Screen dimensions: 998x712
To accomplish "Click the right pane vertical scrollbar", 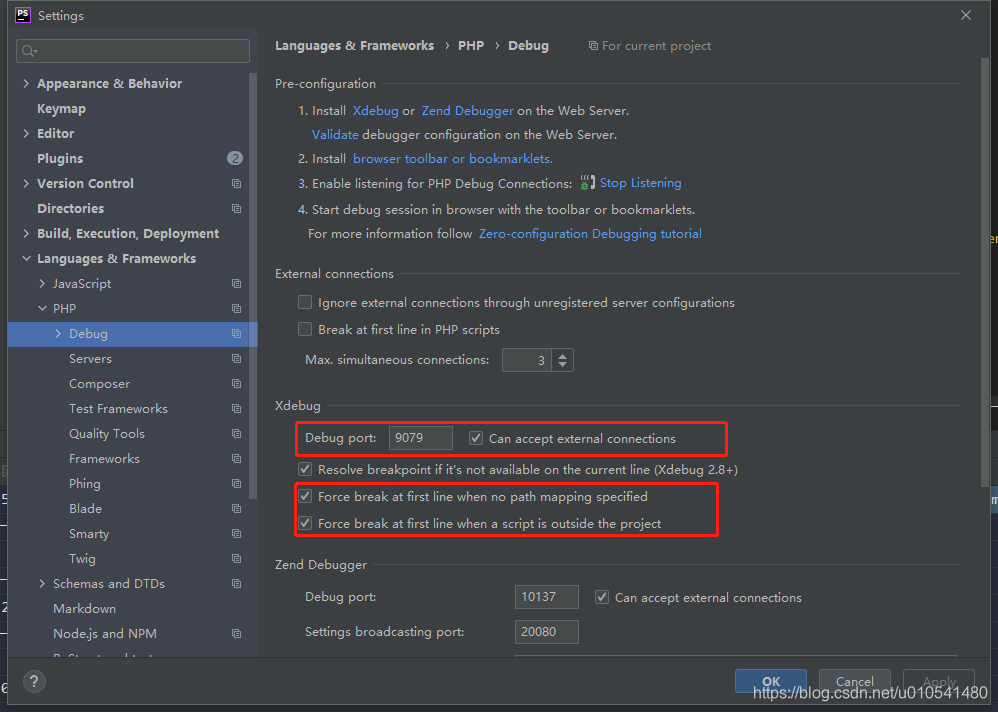I will [x=985, y=270].
